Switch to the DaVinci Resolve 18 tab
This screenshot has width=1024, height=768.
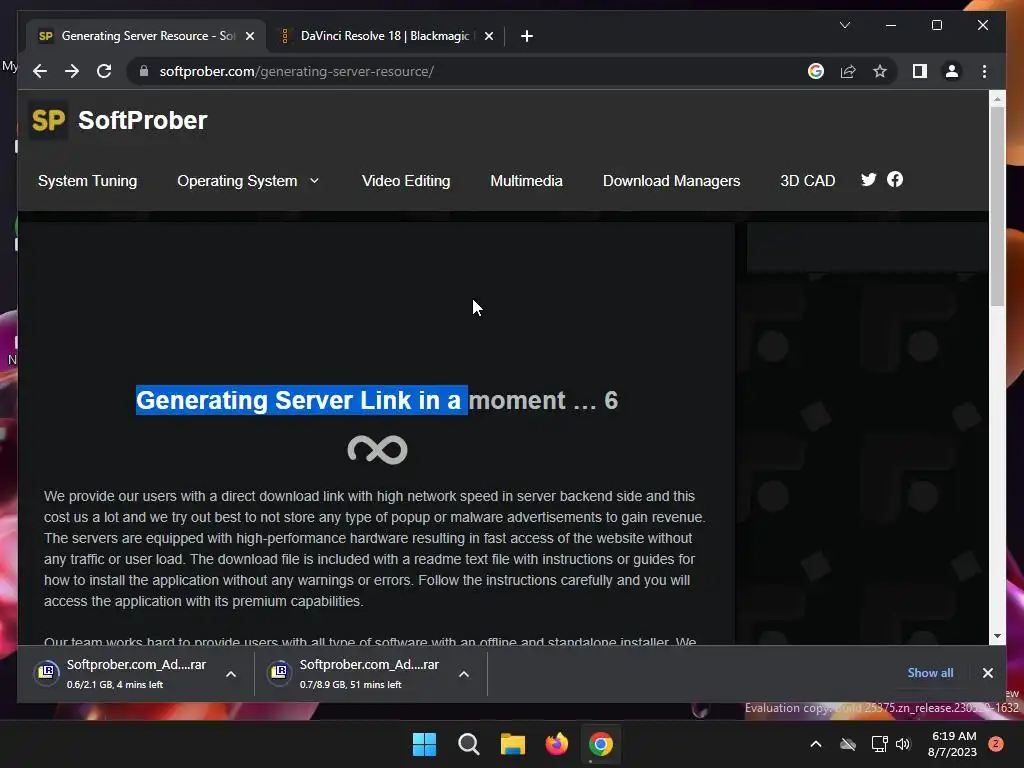385,36
